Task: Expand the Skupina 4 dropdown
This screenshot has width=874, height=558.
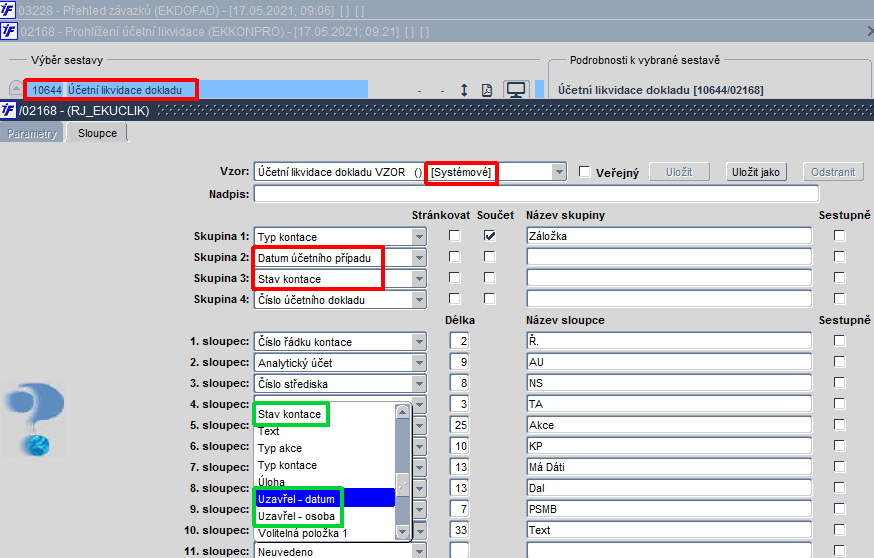Action: coord(419,299)
